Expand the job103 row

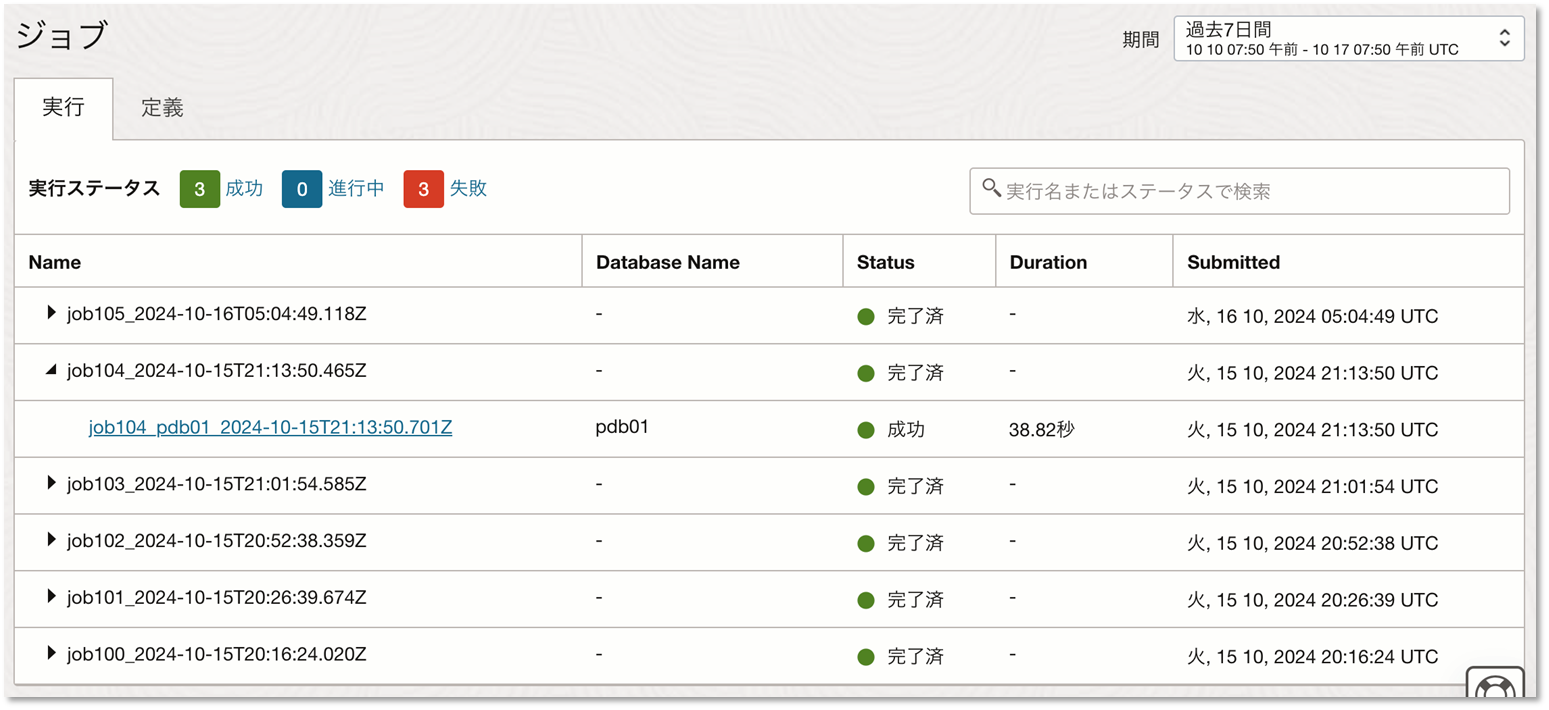tap(52, 484)
